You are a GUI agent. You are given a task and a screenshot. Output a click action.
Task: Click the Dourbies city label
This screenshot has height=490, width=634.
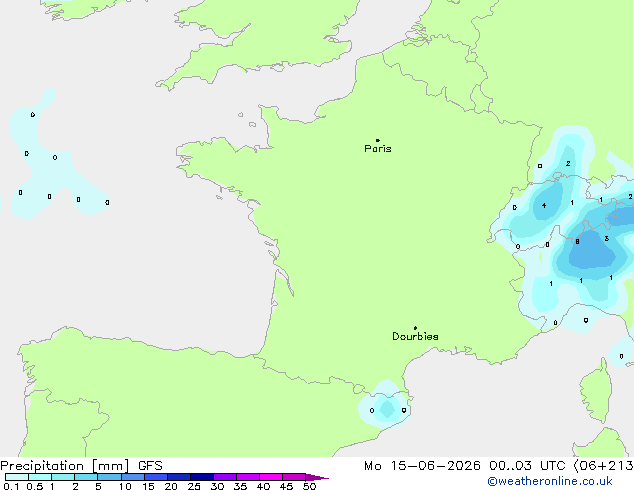tap(415, 336)
